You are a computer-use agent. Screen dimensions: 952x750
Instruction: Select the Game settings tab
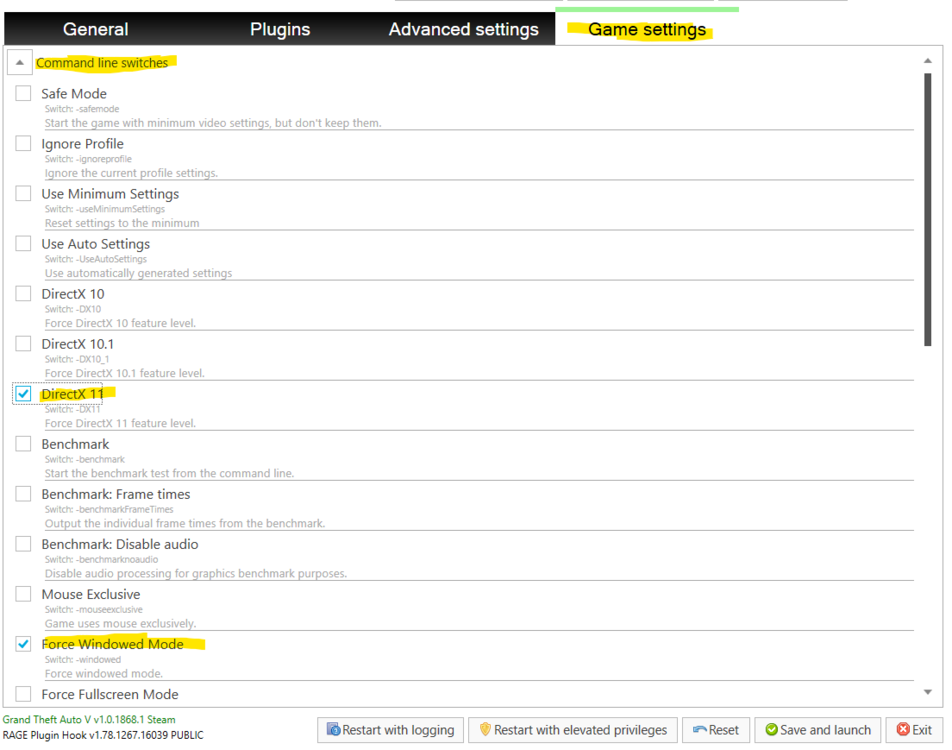[x=647, y=29]
